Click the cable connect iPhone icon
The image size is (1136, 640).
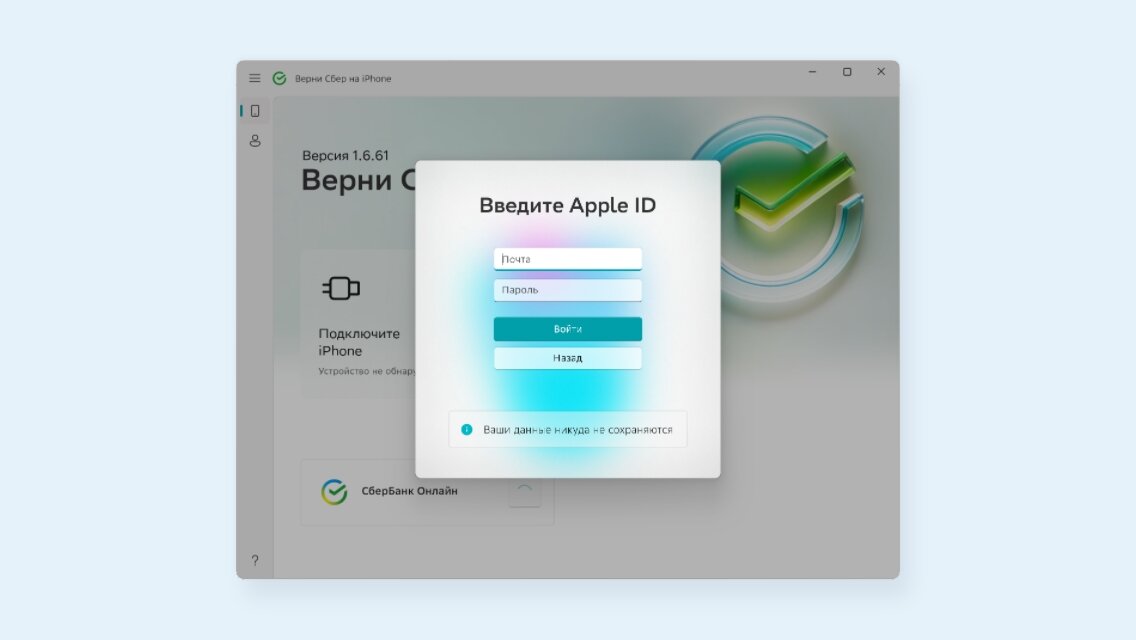(341, 288)
